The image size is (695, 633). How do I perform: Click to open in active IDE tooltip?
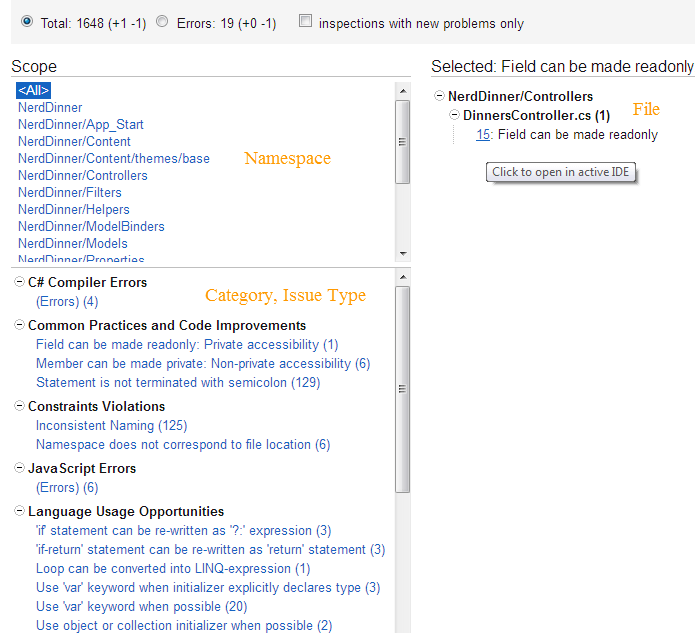pyautogui.click(x=562, y=172)
